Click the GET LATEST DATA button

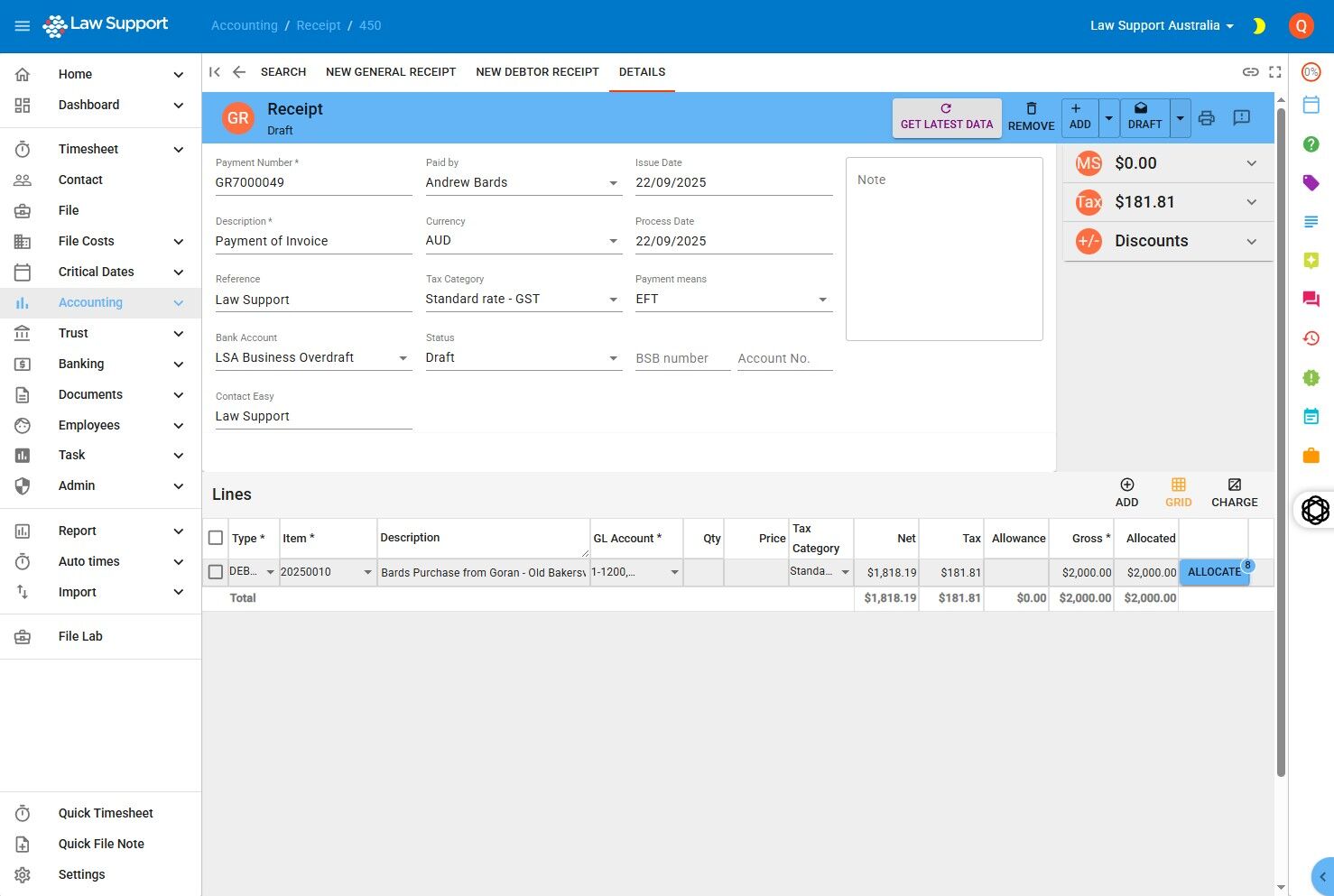[x=946, y=117]
